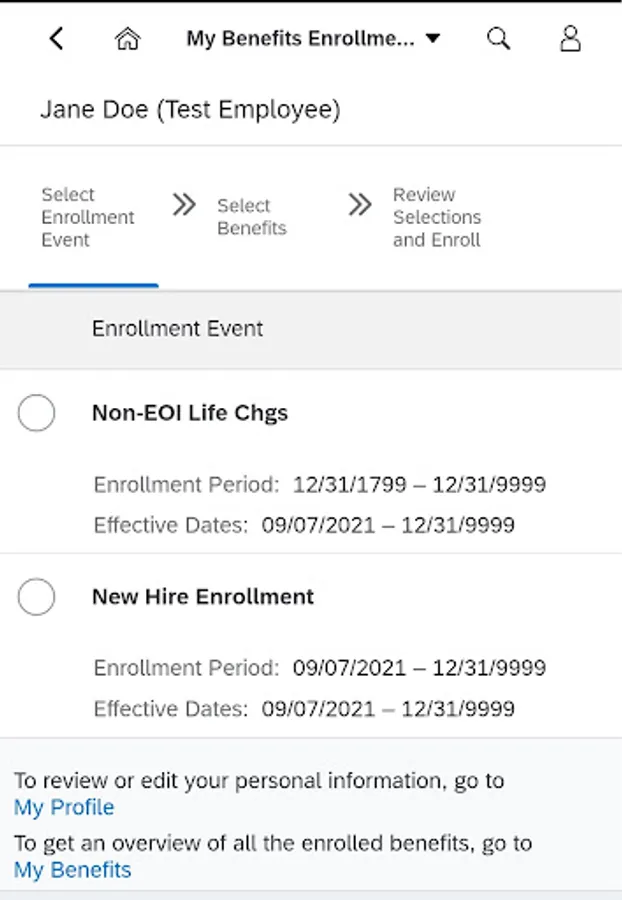622x900 pixels.
Task: Click the Enrollment Event column header
Action: pyautogui.click(x=178, y=328)
